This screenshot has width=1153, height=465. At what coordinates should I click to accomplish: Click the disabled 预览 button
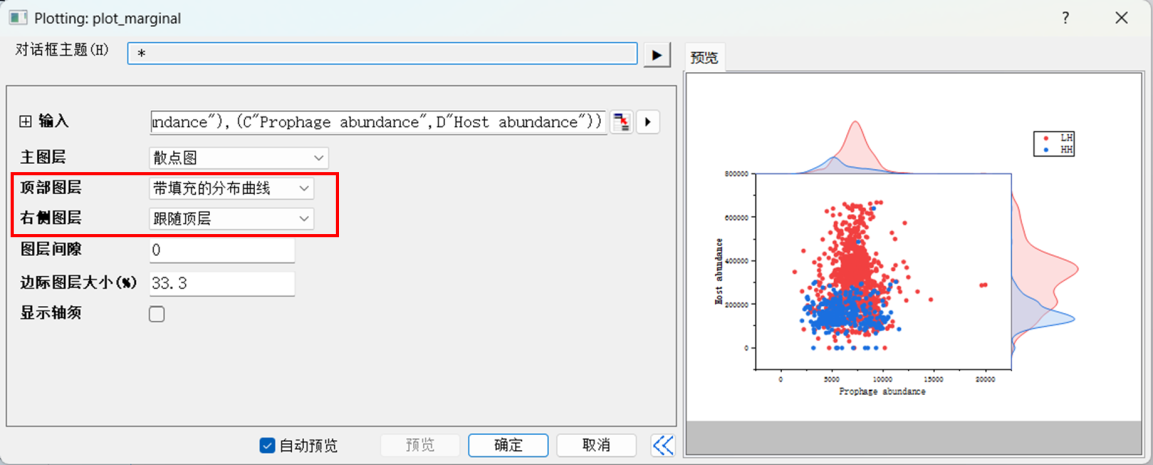point(420,445)
